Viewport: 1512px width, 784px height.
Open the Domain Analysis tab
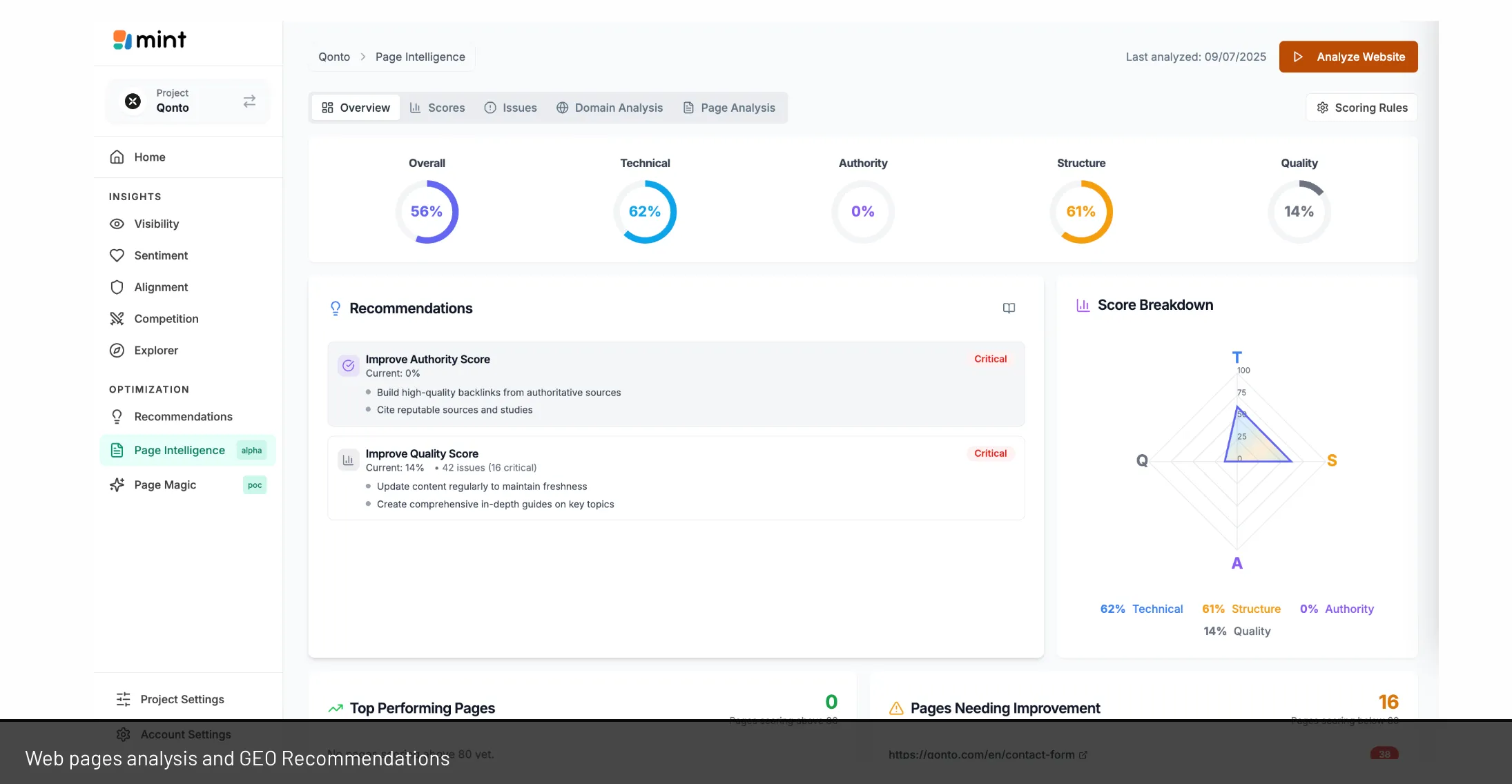[610, 108]
